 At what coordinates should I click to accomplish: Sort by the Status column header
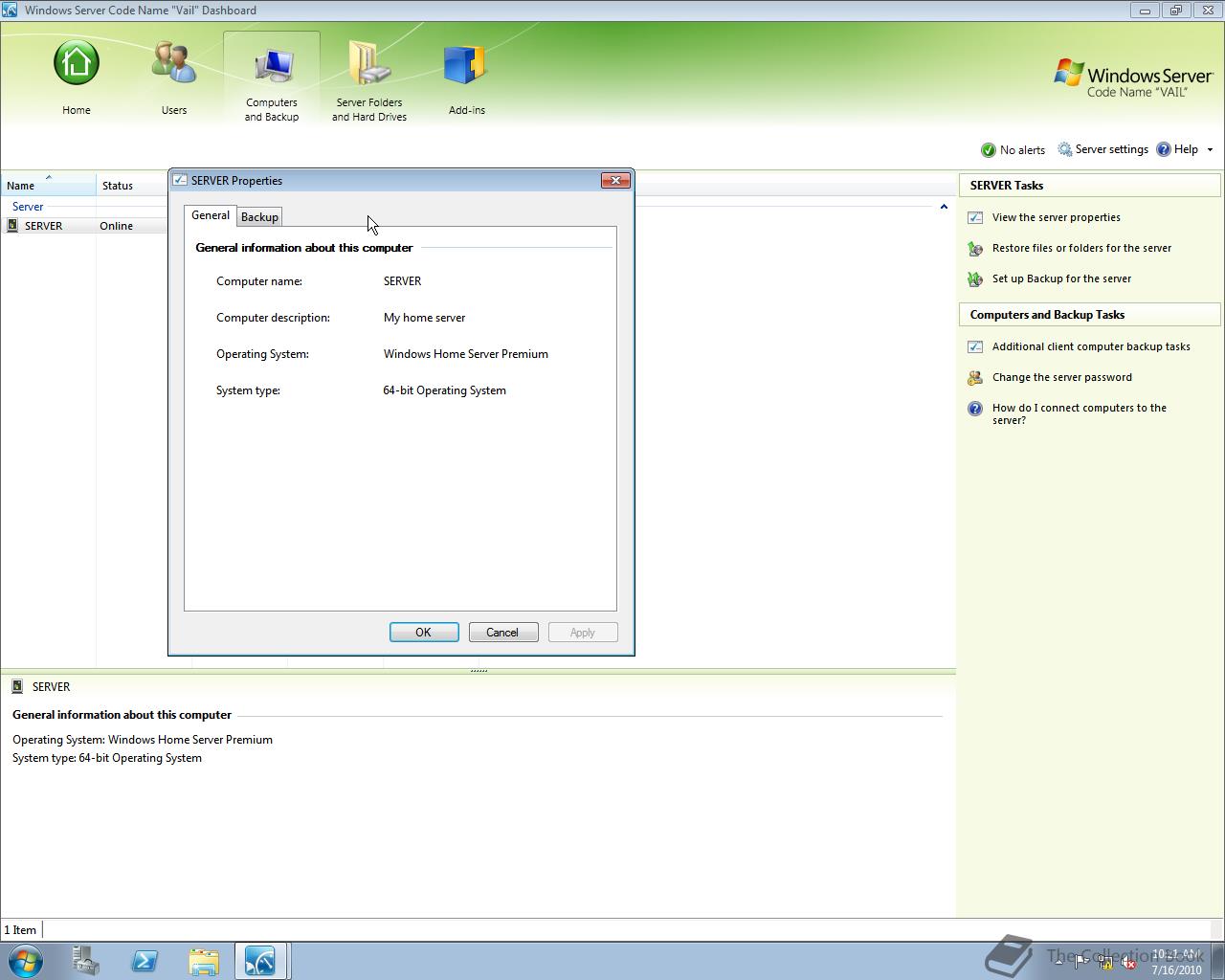(132, 185)
